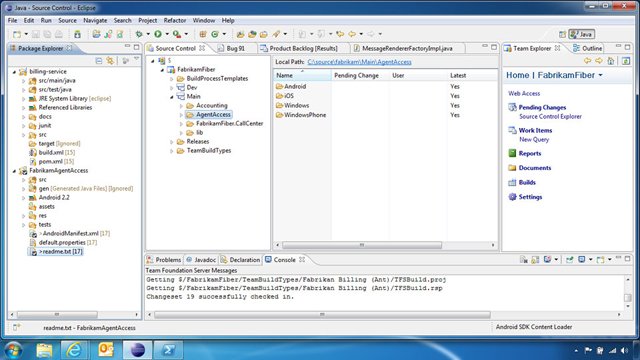The height and width of the screenshot is (360, 640).
Task: Toggle Link with Editor in Package Explorer
Action: (110, 61)
